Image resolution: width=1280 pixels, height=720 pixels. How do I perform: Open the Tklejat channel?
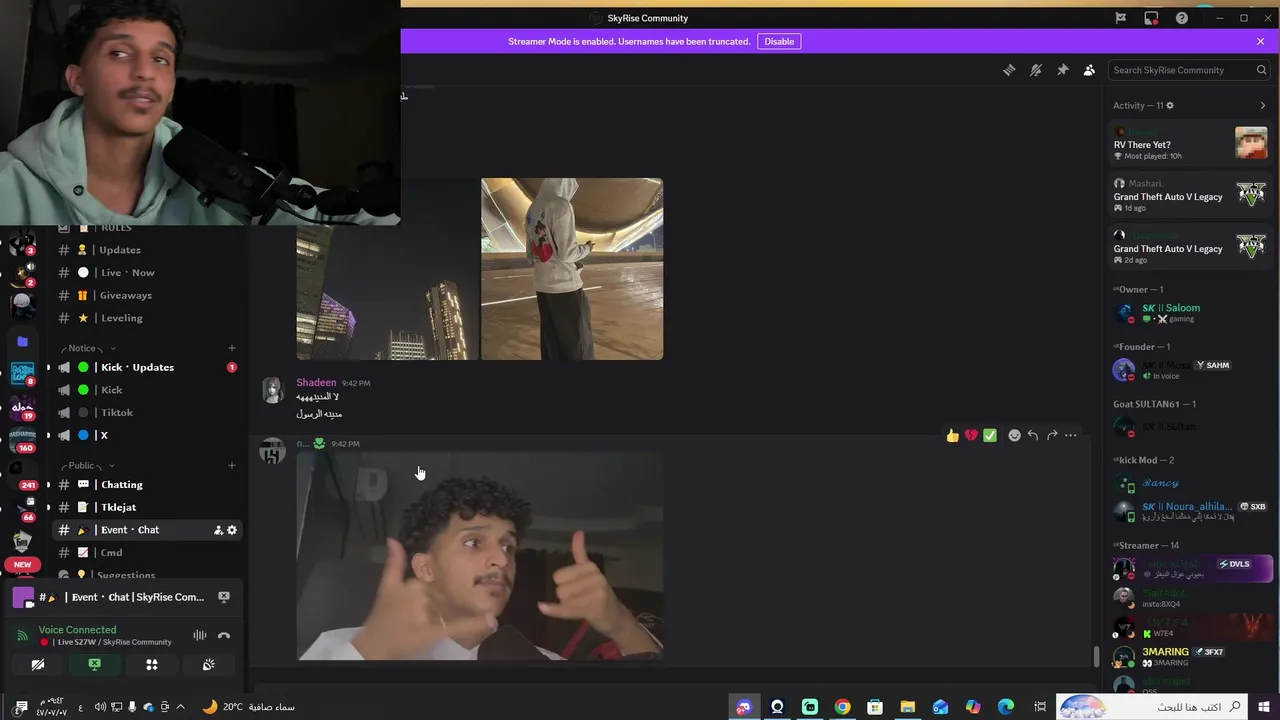146,507
